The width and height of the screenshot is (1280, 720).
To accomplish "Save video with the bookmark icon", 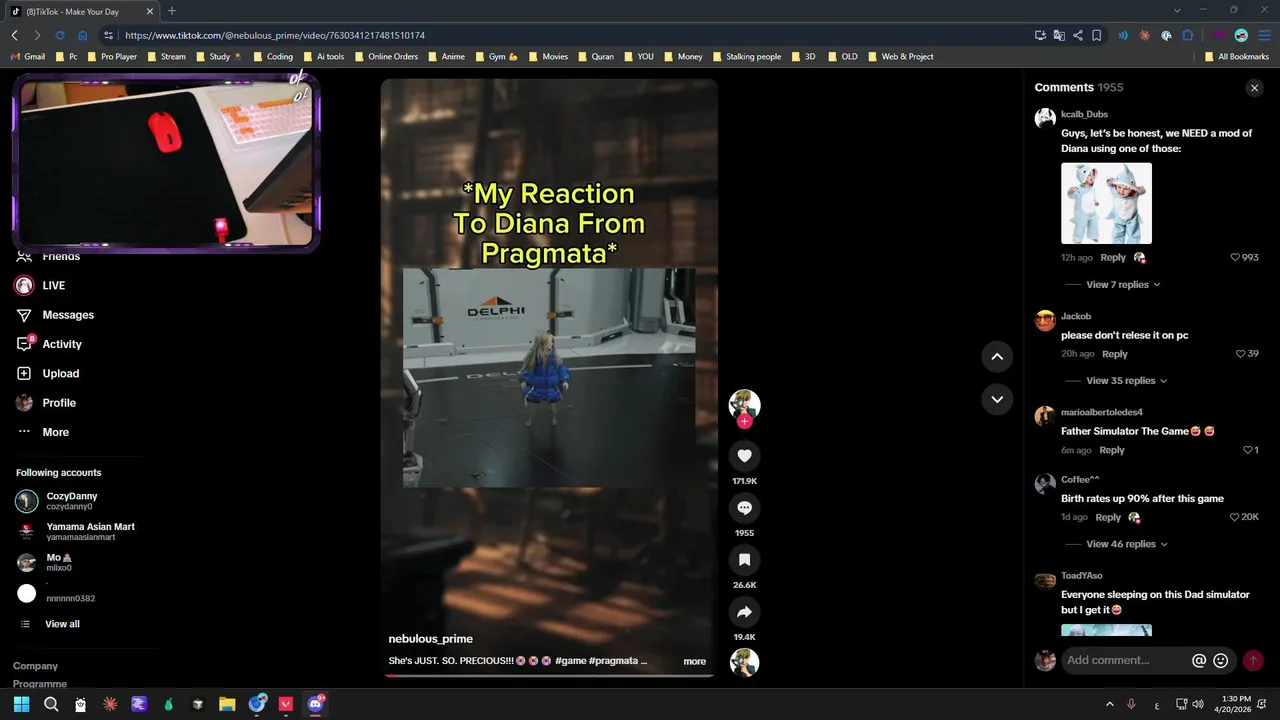I will pyautogui.click(x=744, y=560).
